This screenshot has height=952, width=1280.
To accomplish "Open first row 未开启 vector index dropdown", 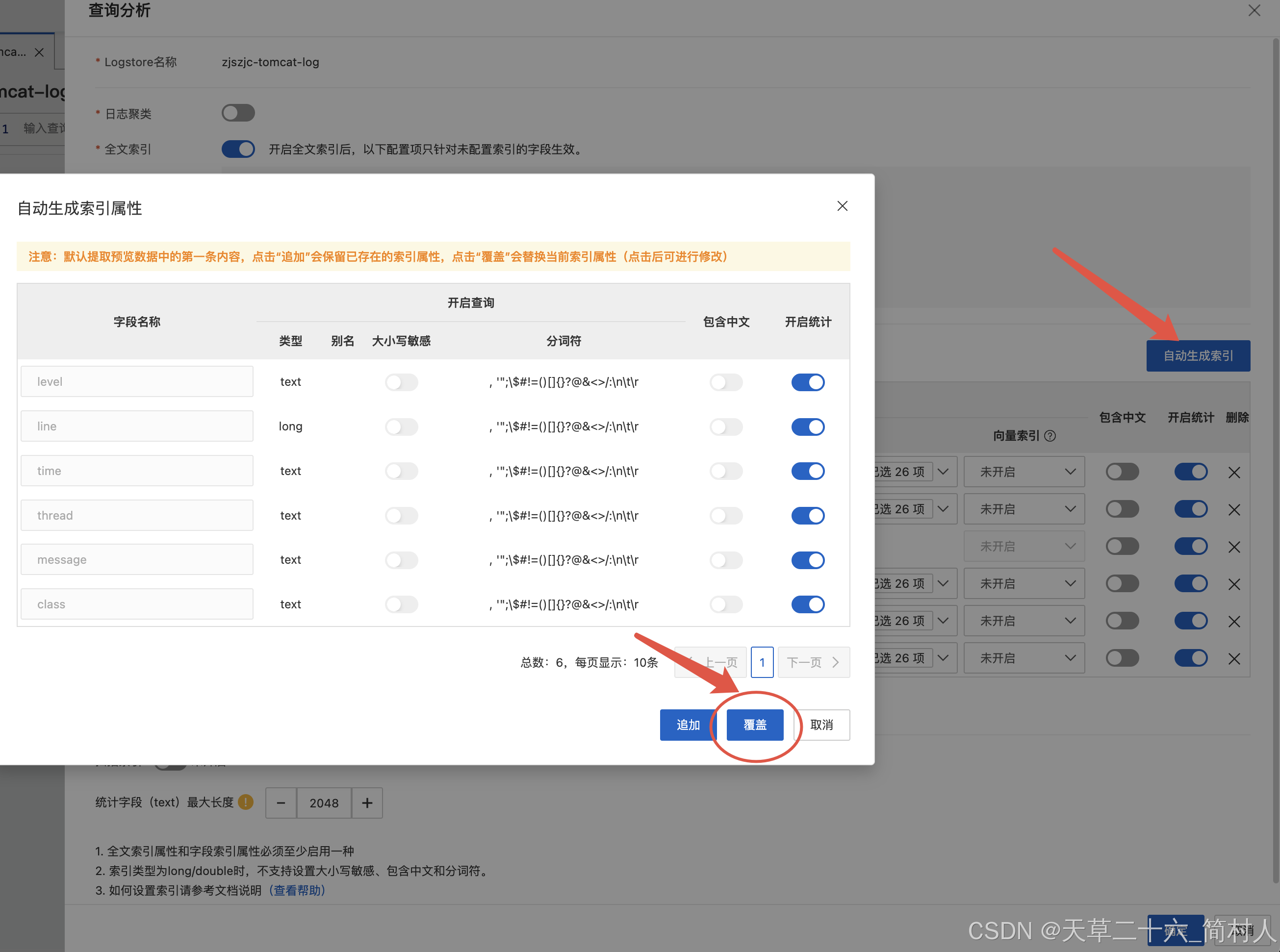I will 1024,472.
